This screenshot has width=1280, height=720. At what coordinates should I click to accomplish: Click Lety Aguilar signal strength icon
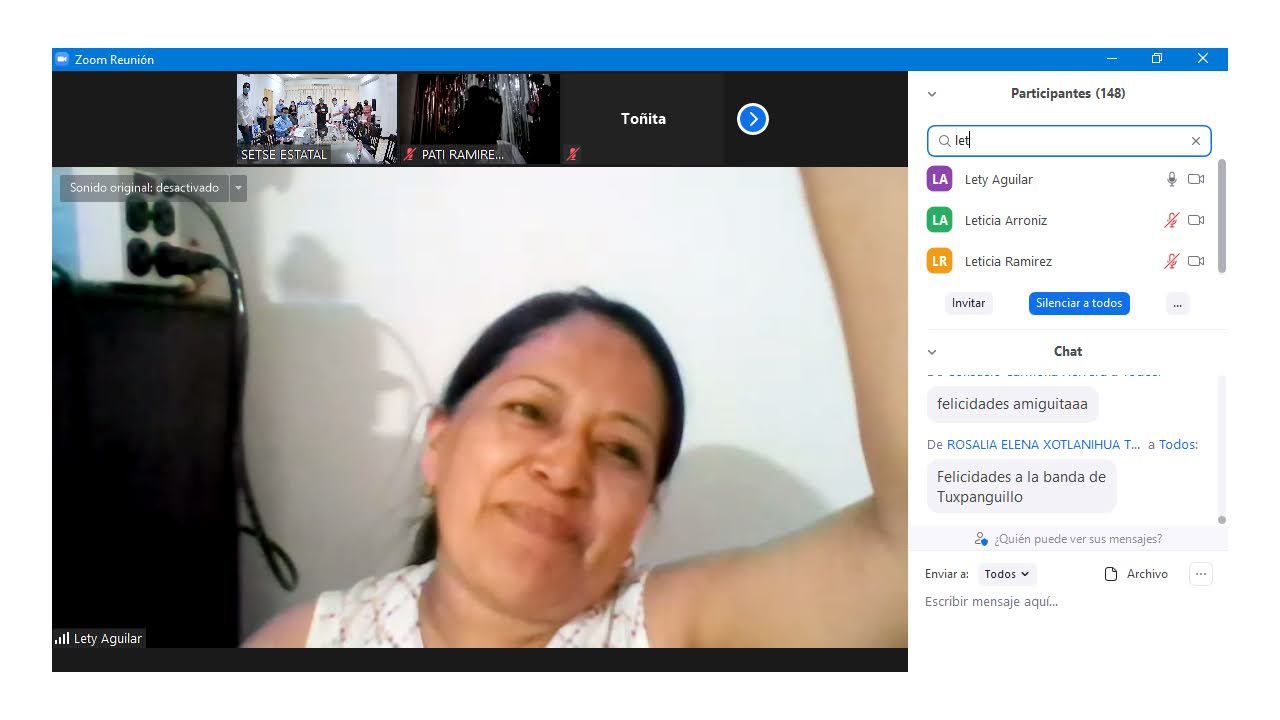(x=62, y=638)
